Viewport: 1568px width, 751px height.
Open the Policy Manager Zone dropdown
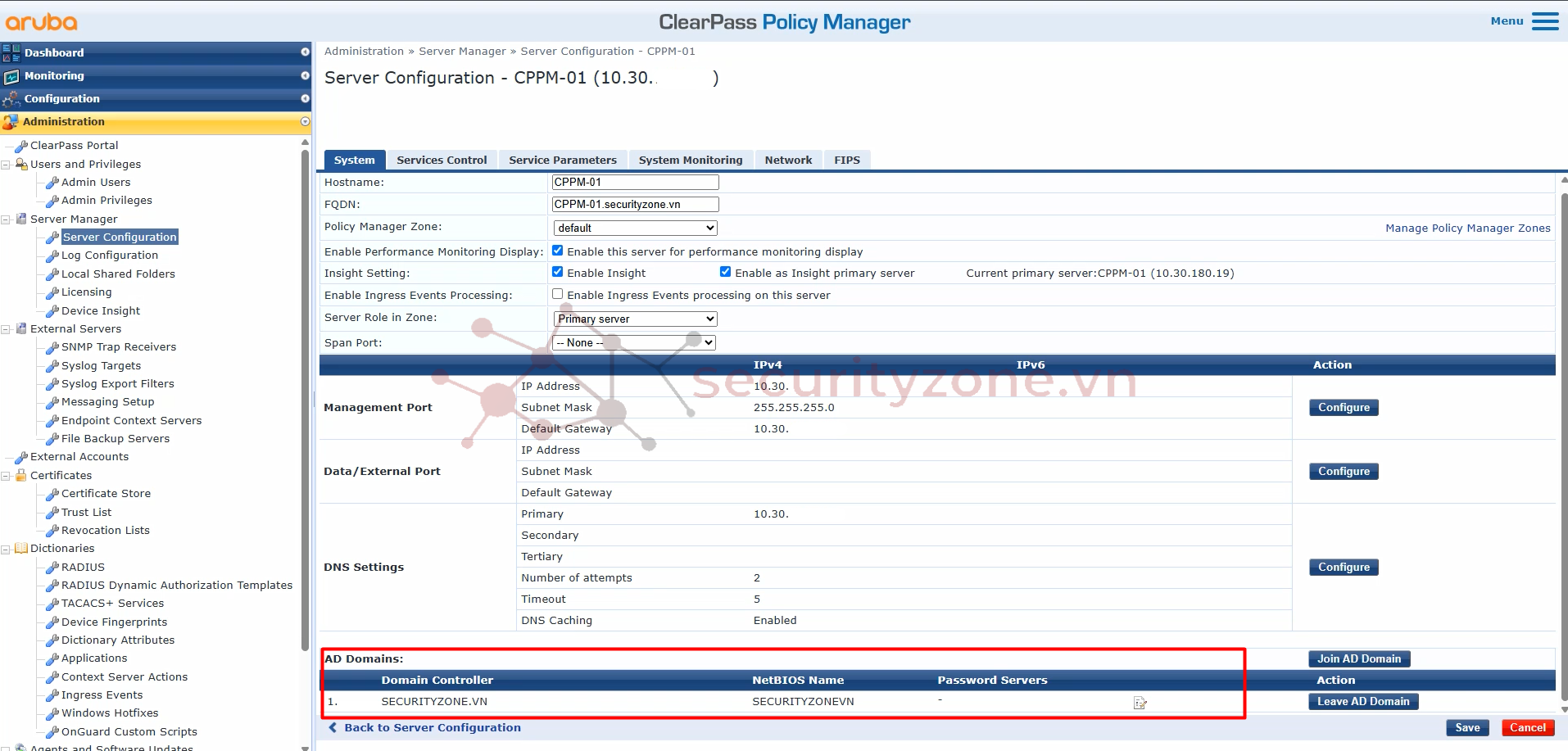click(x=635, y=228)
